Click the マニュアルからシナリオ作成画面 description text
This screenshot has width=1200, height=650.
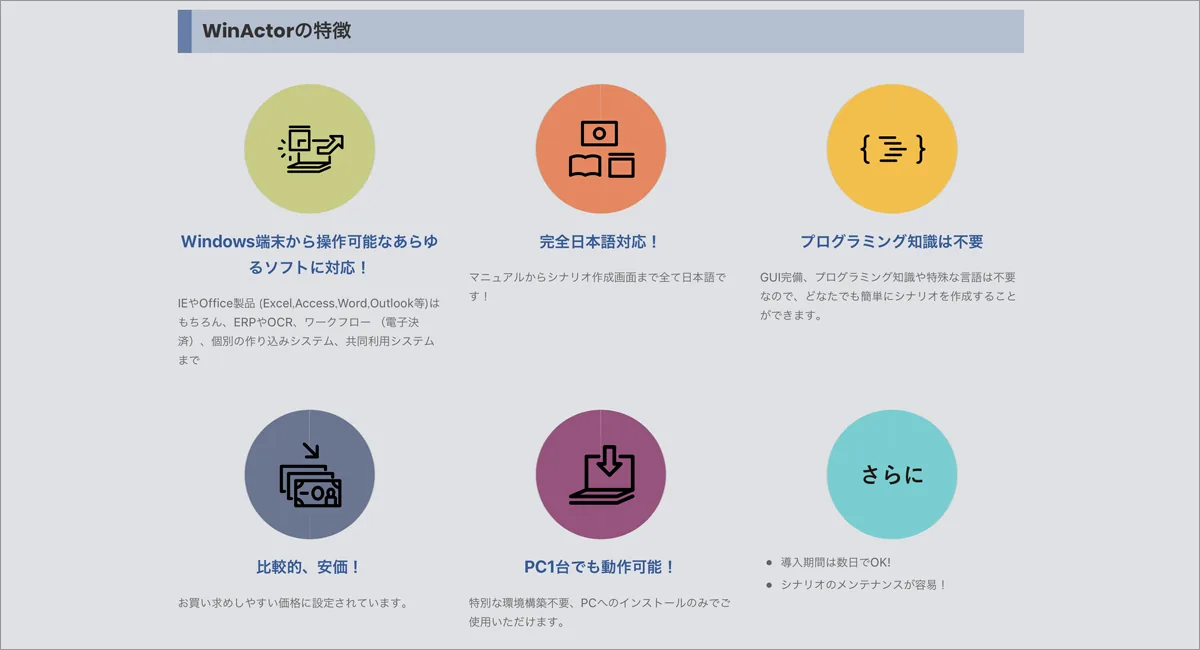click(x=598, y=286)
